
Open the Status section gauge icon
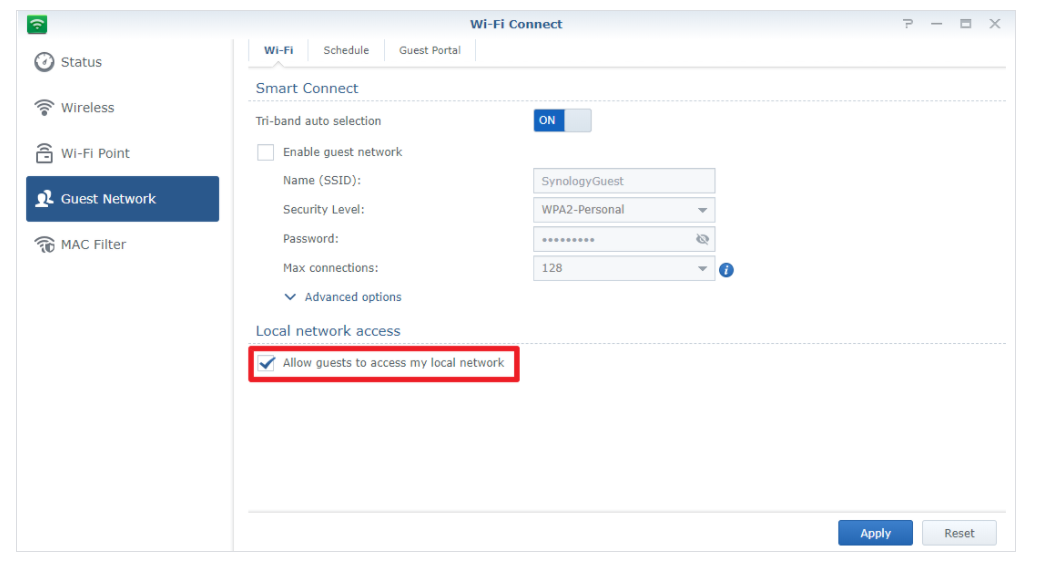click(44, 62)
